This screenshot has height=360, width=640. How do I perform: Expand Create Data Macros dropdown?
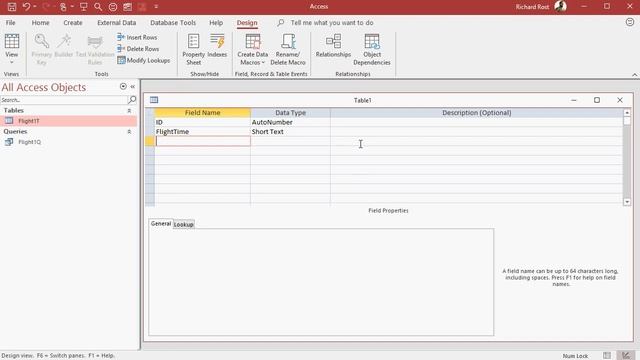point(253,49)
